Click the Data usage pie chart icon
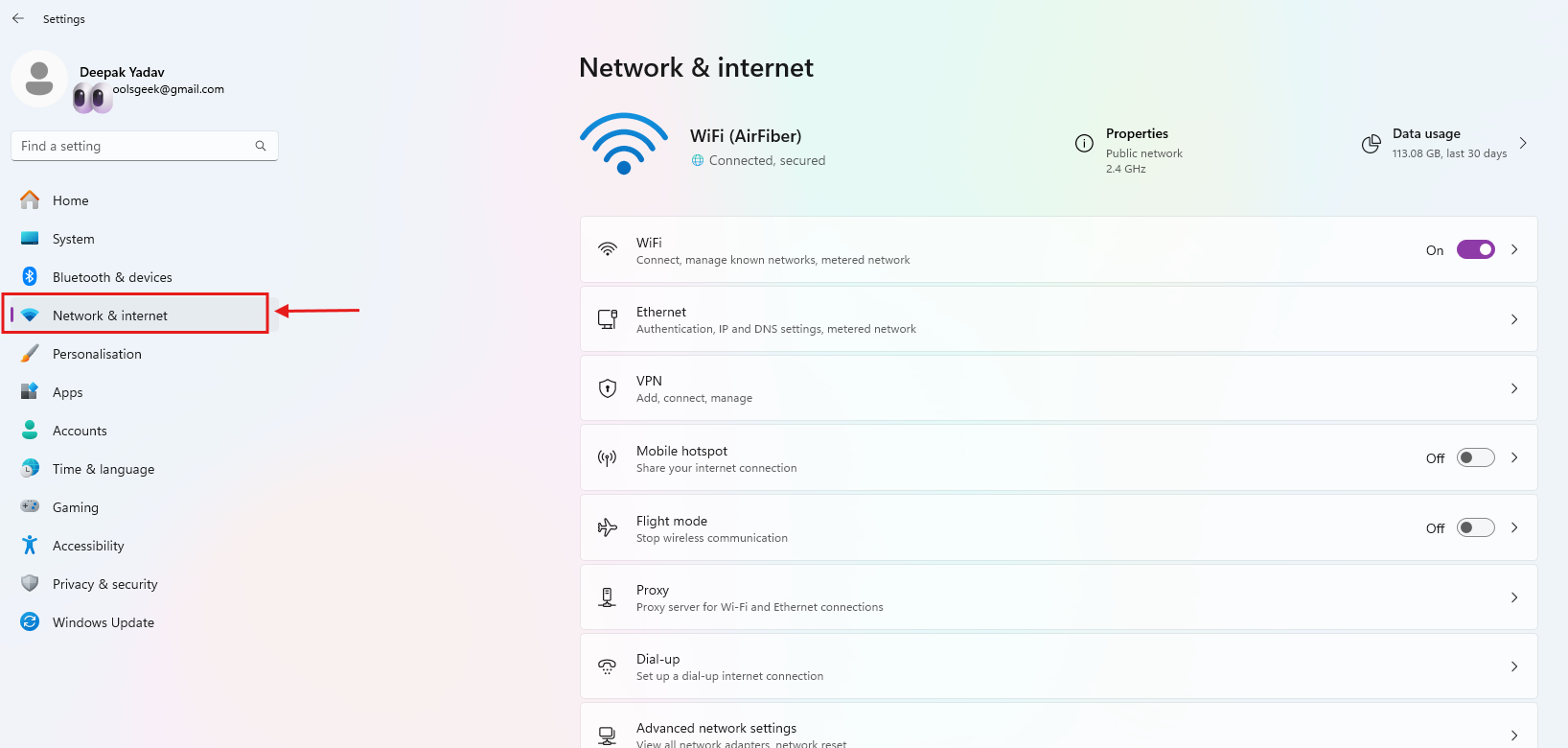 tap(1372, 144)
